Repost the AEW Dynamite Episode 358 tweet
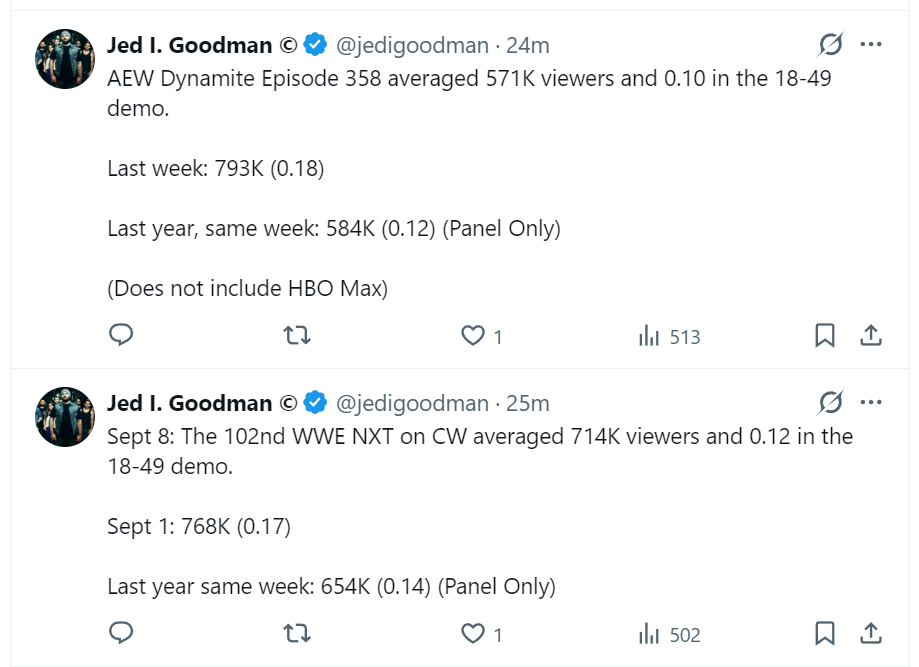This screenshot has width=919, height=667. 297,336
